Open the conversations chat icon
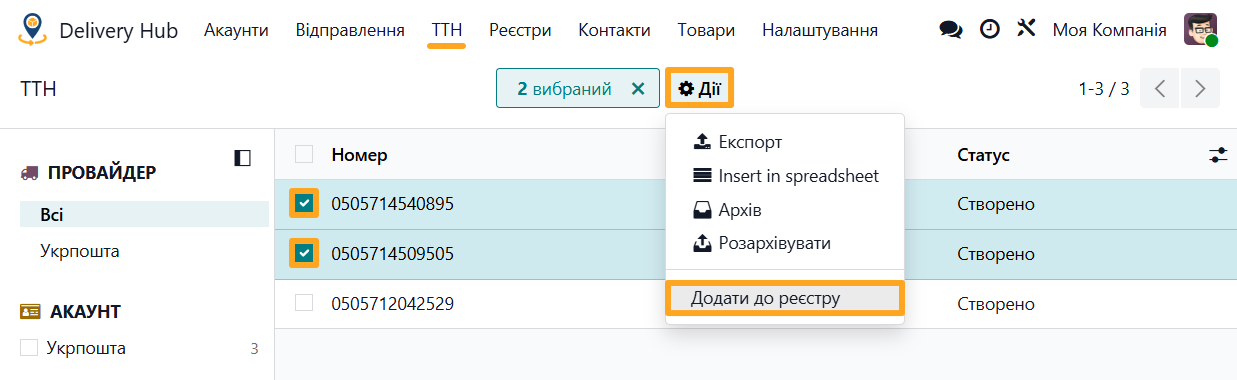Image resolution: width=1237 pixels, height=380 pixels. pos(951,30)
